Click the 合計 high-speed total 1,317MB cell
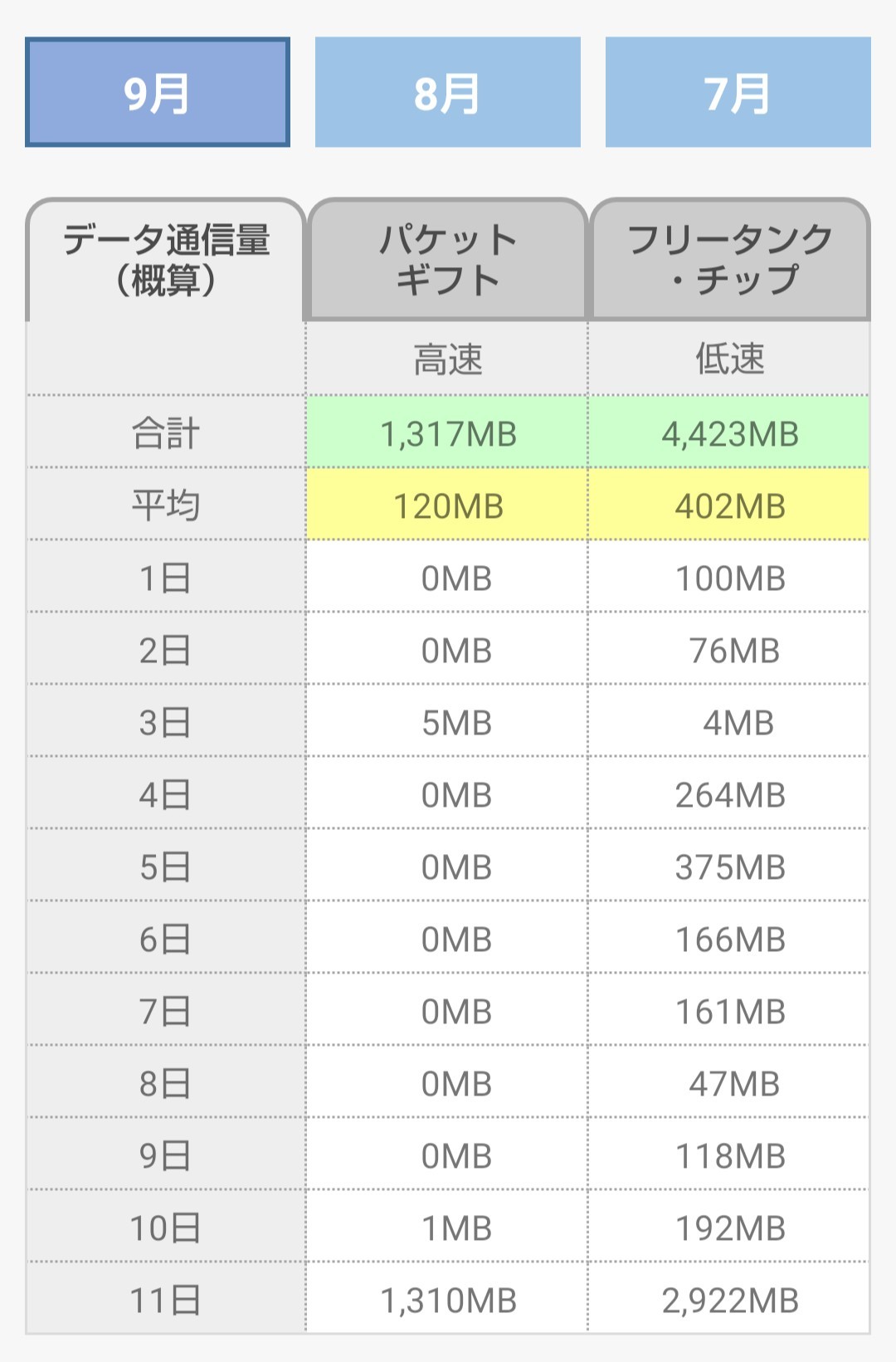Viewport: 896px width, 1362px height. pyautogui.click(x=447, y=433)
